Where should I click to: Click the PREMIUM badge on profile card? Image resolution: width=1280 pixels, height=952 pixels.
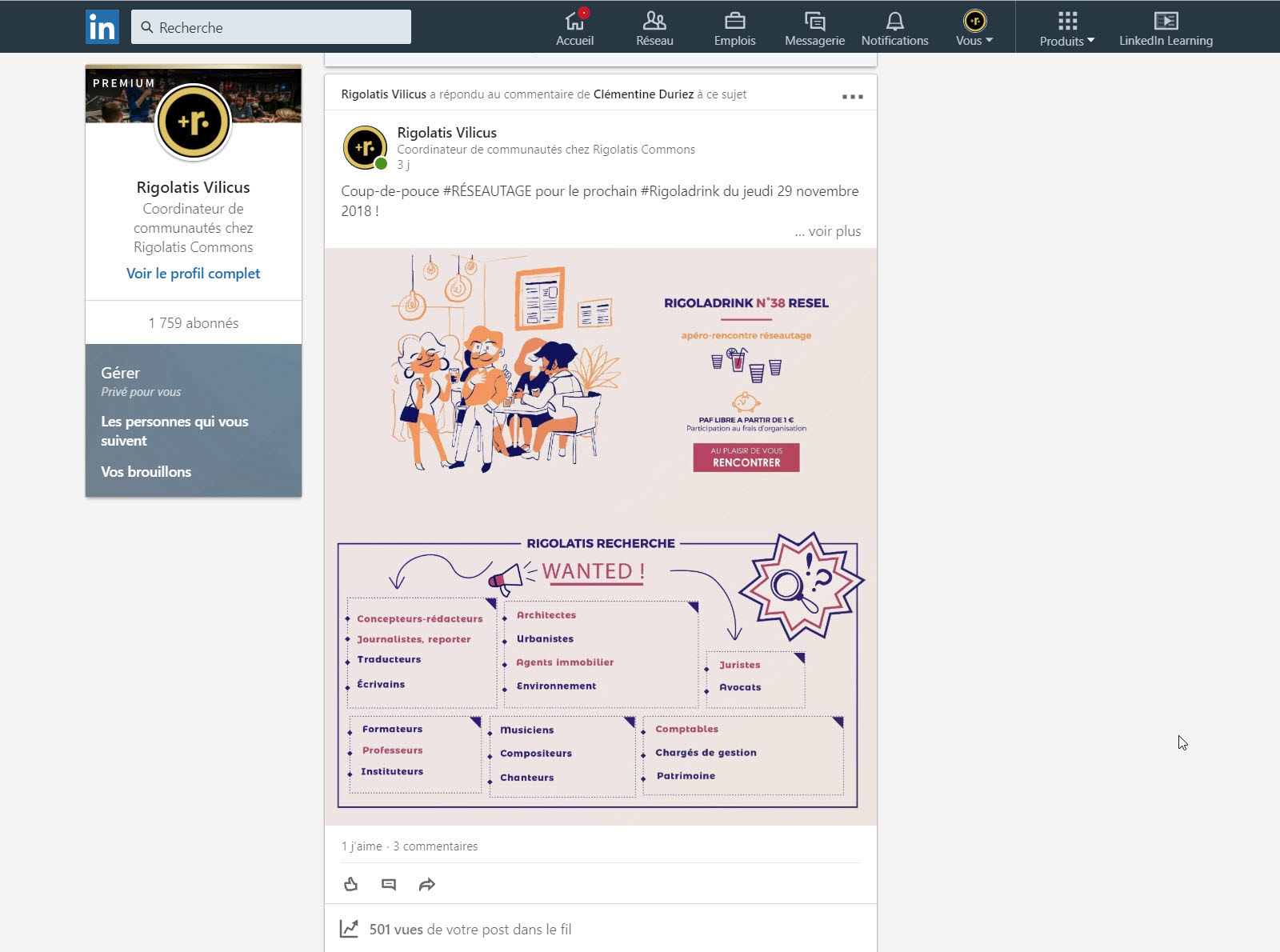[x=124, y=83]
